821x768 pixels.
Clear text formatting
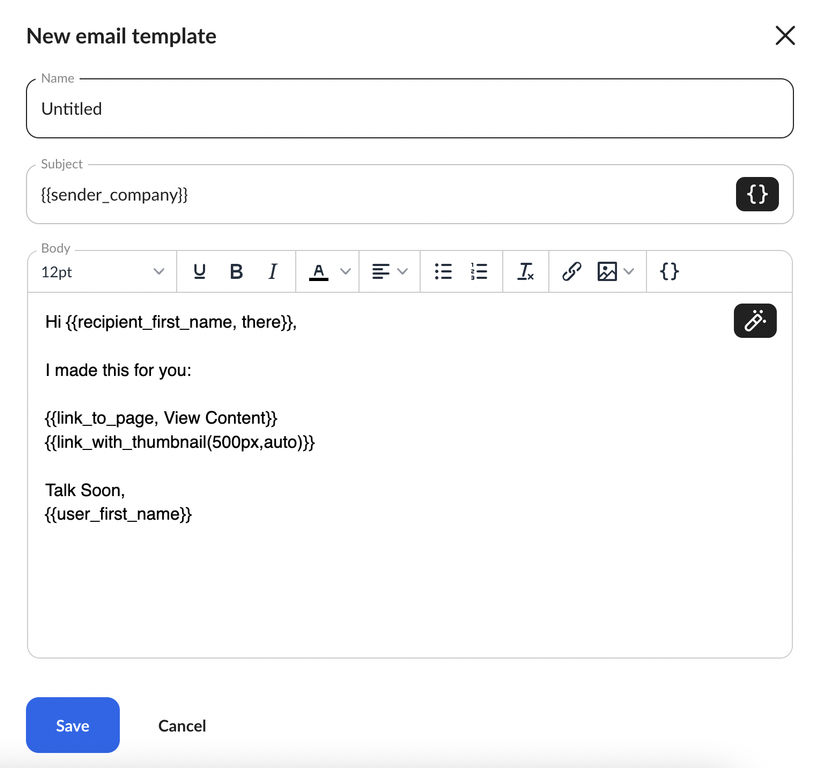pos(525,272)
